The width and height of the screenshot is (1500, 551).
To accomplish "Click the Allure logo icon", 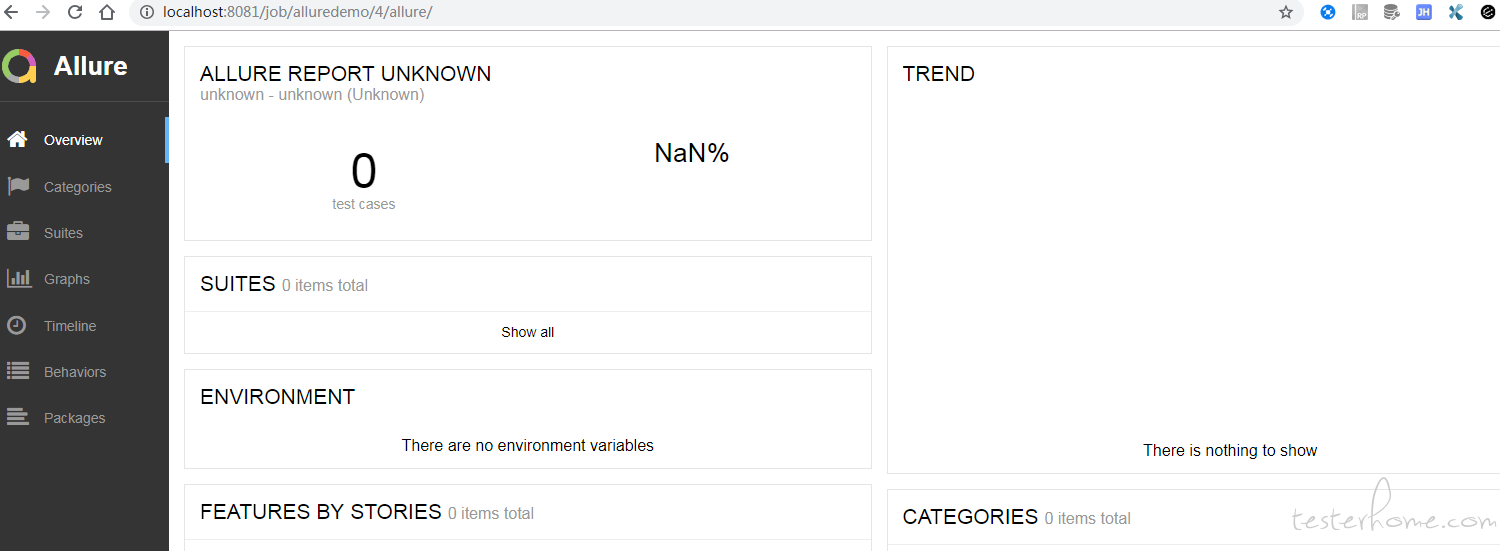I will [x=19, y=66].
